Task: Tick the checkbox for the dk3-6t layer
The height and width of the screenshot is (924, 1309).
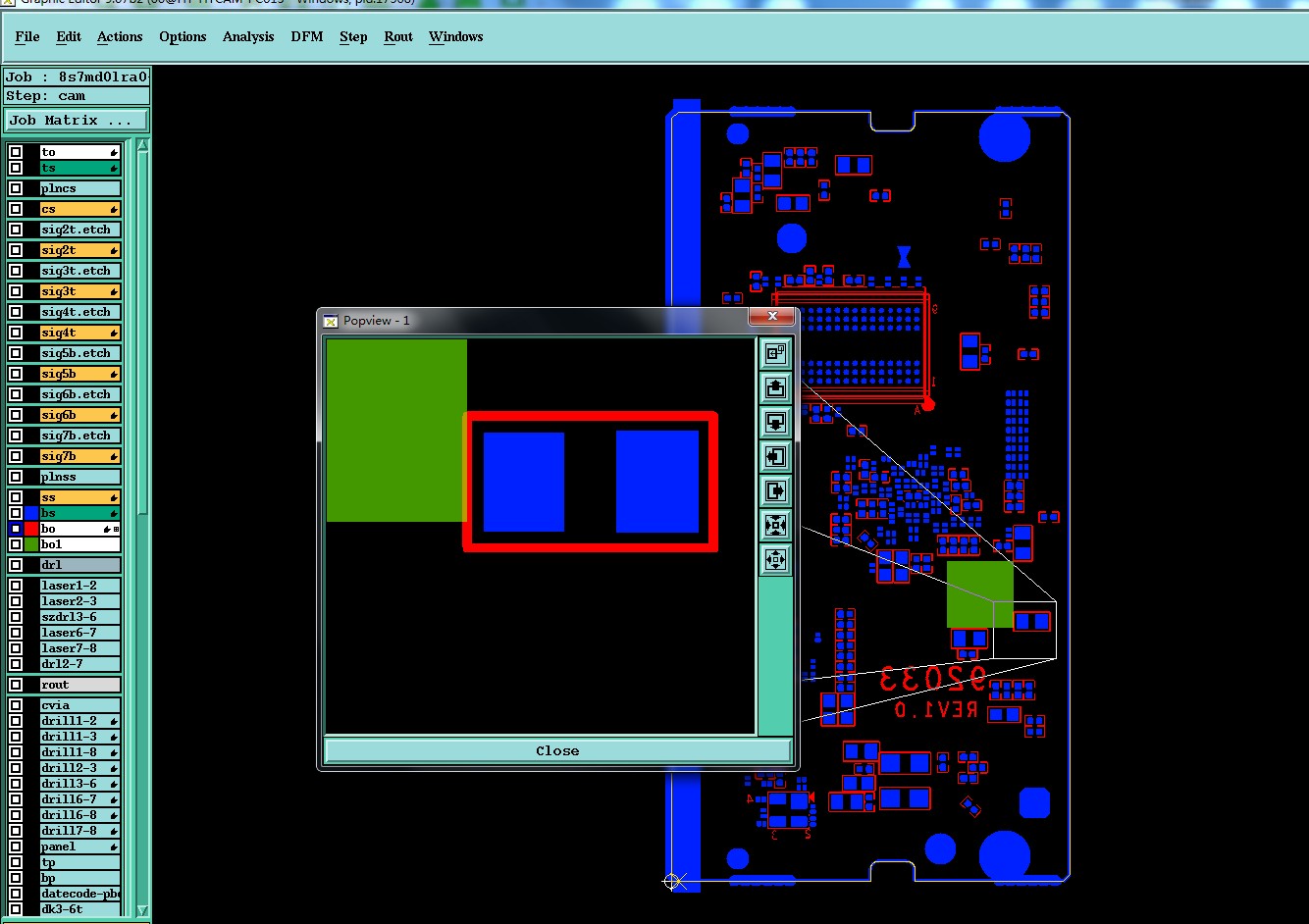Action: tap(16, 909)
